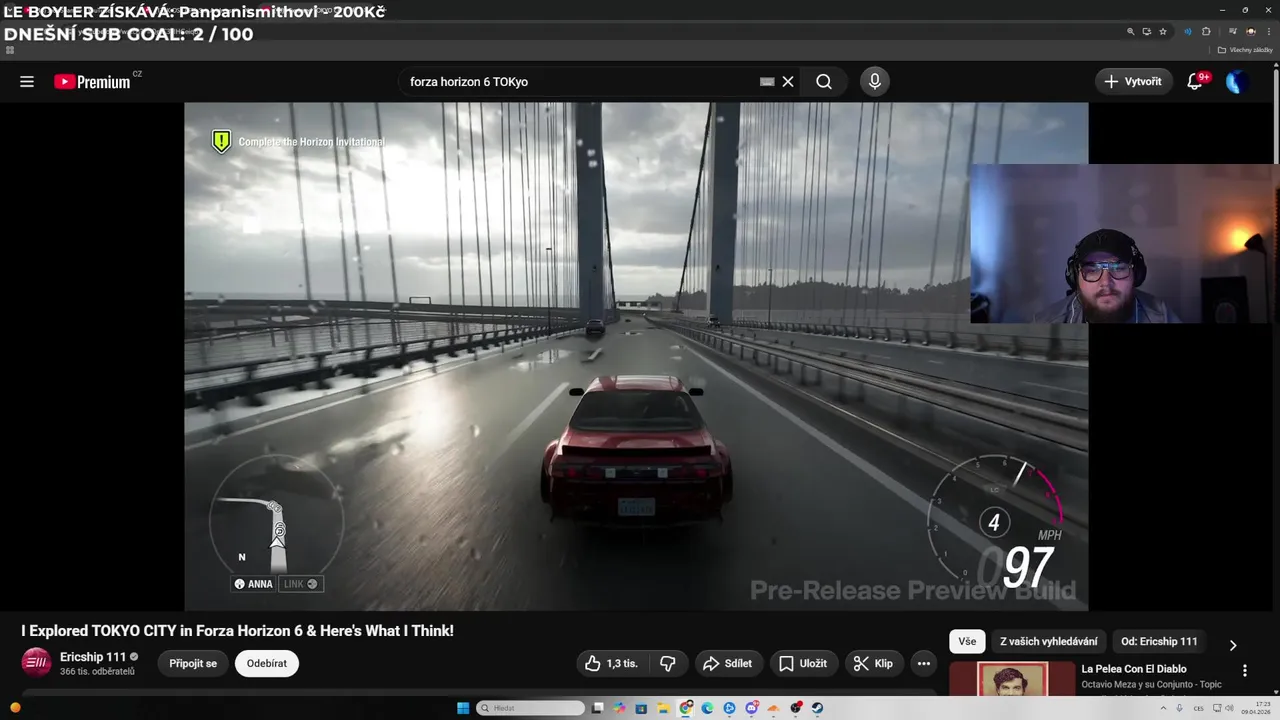Switch to Chrome on the taskbar
Image resolution: width=1280 pixels, height=720 pixels.
(x=685, y=708)
